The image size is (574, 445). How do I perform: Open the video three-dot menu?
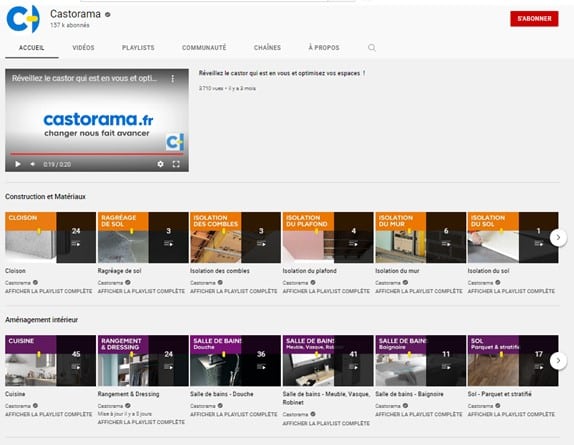click(x=172, y=79)
